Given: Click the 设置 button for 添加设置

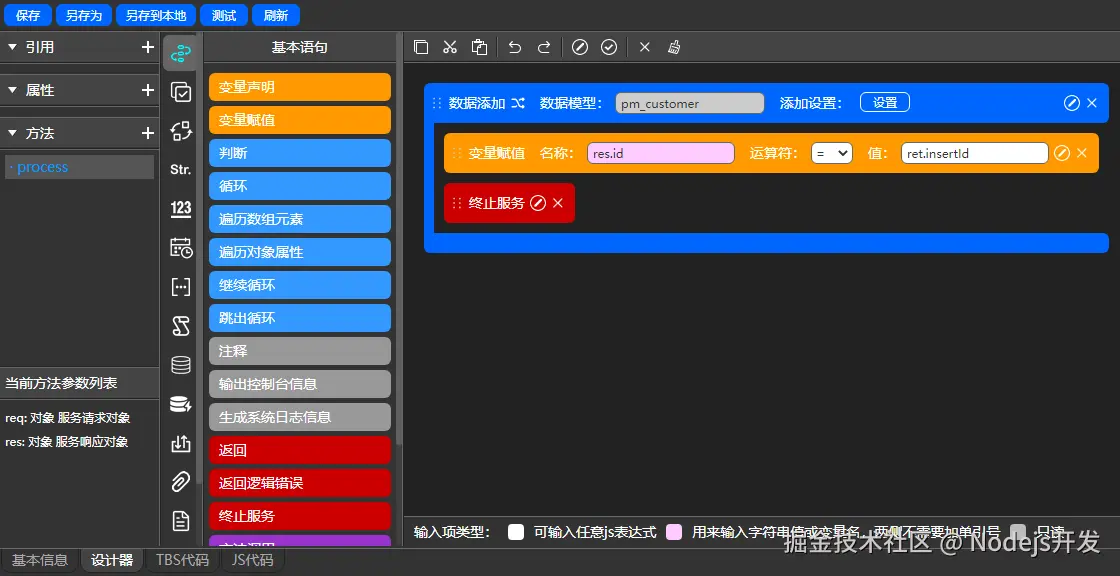Looking at the screenshot, I should pos(884,102).
